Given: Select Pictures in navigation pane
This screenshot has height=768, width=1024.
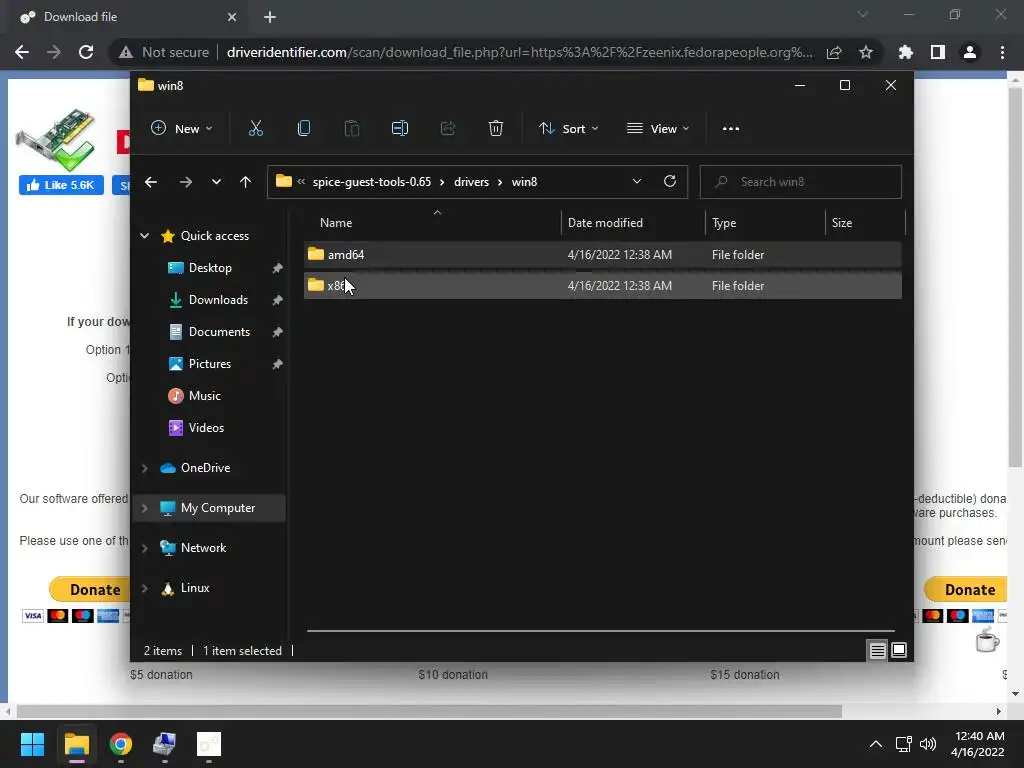Looking at the screenshot, I should 210,364.
